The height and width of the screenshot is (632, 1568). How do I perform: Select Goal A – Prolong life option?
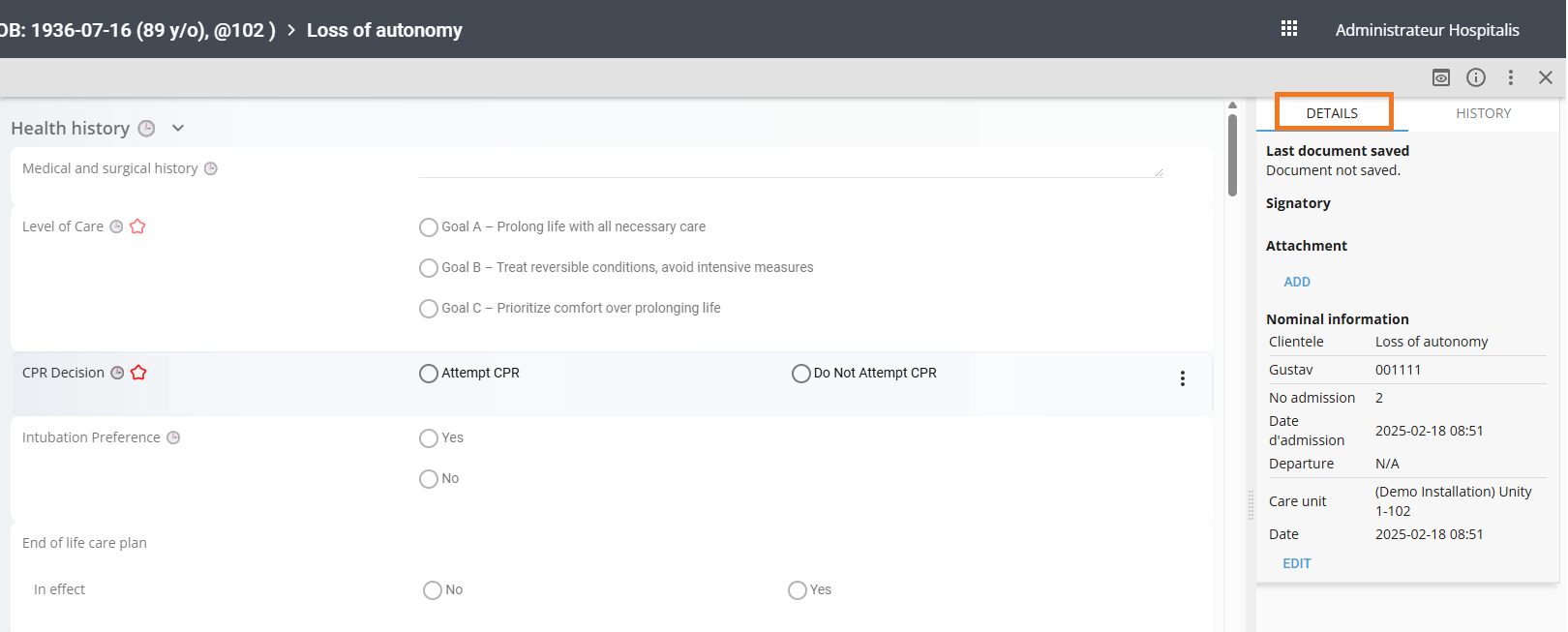tap(429, 227)
